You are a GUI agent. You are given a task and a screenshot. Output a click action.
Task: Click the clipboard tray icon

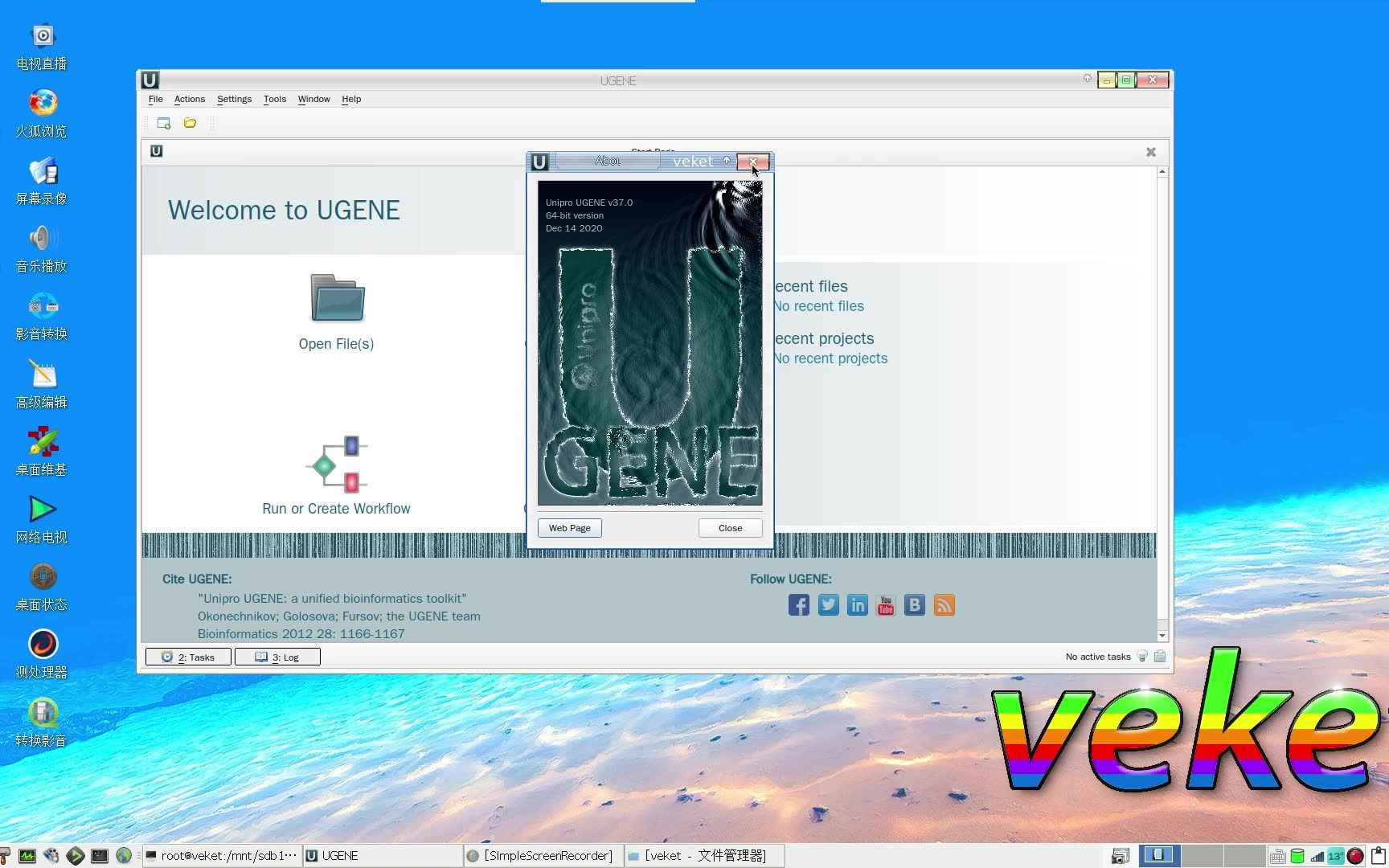coord(1378,856)
